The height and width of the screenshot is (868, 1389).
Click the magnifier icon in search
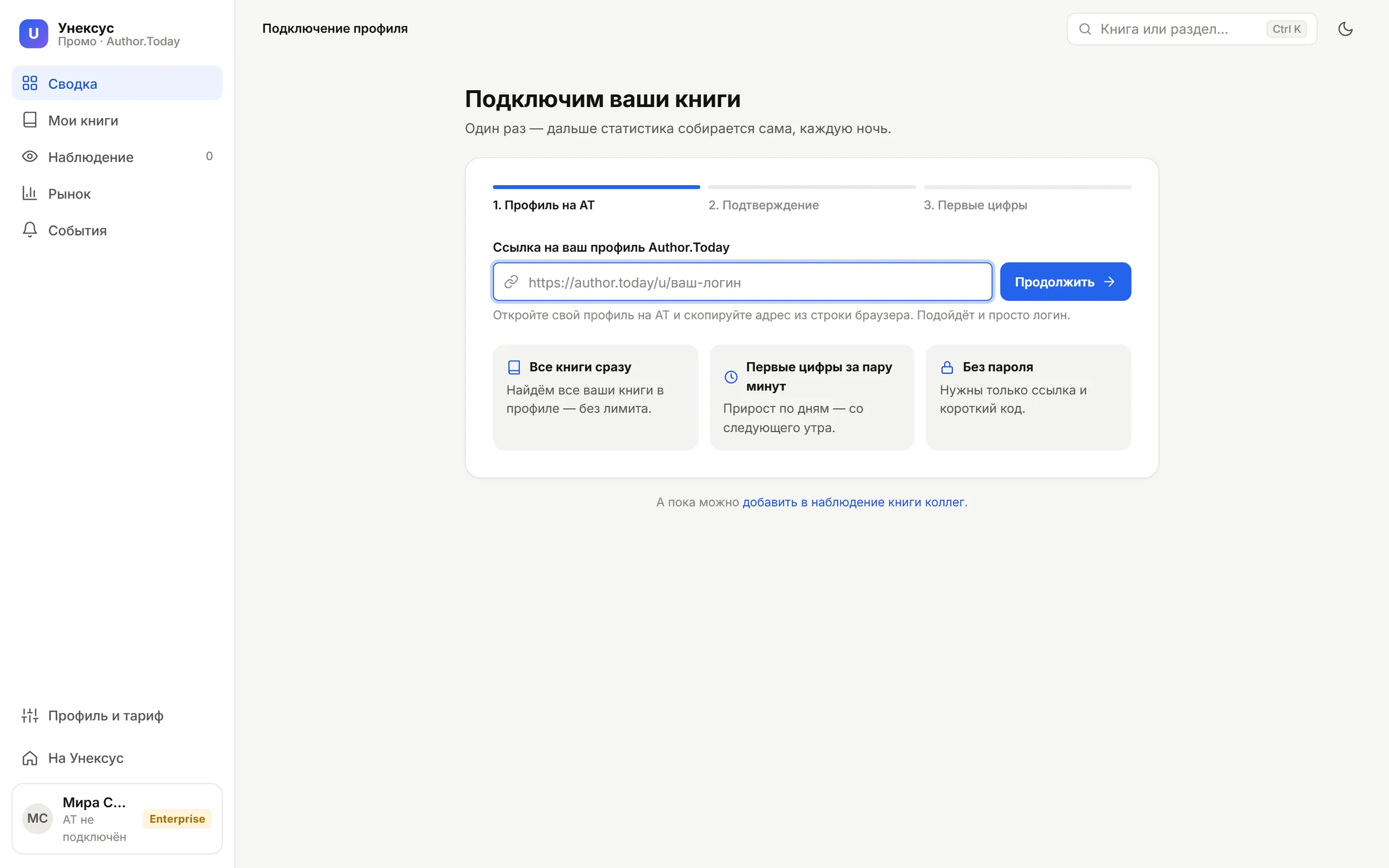(1085, 29)
